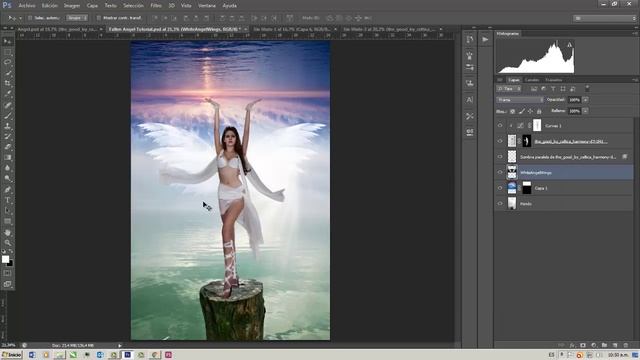The width and height of the screenshot is (640, 360).
Task: Open the Relleno value dropdown arrow
Action: tap(585, 111)
